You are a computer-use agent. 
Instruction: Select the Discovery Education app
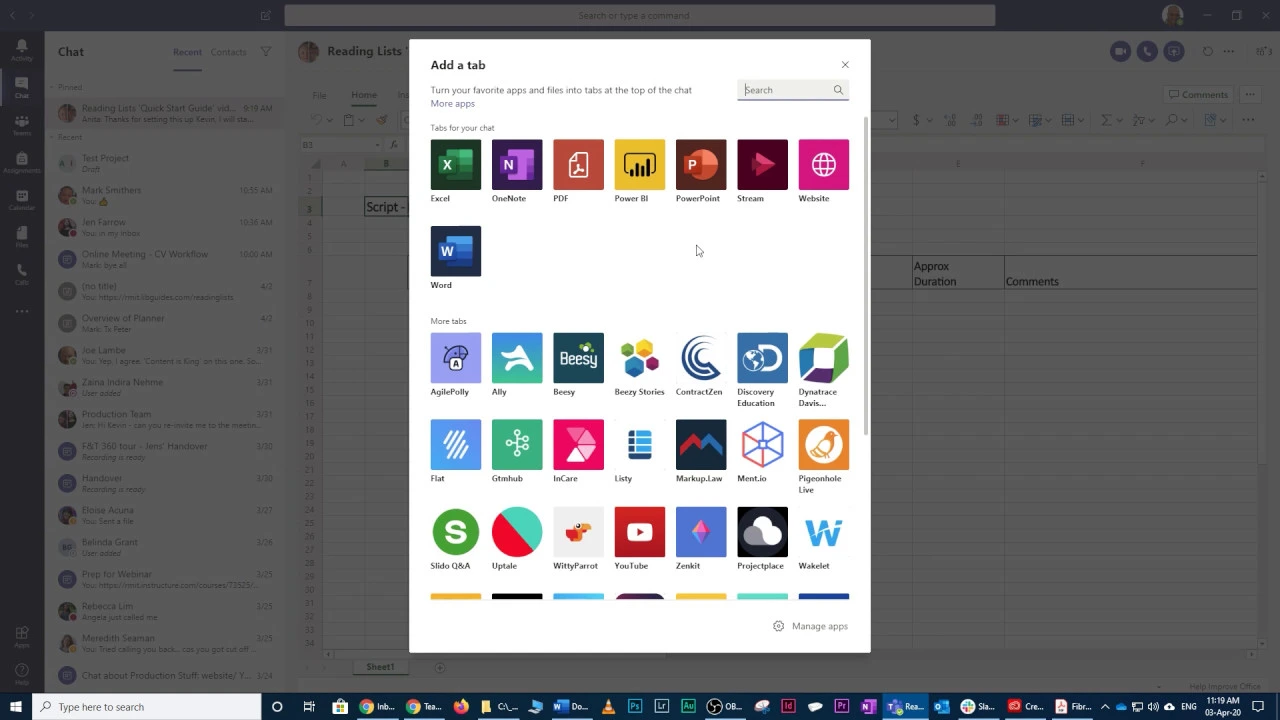[762, 358]
